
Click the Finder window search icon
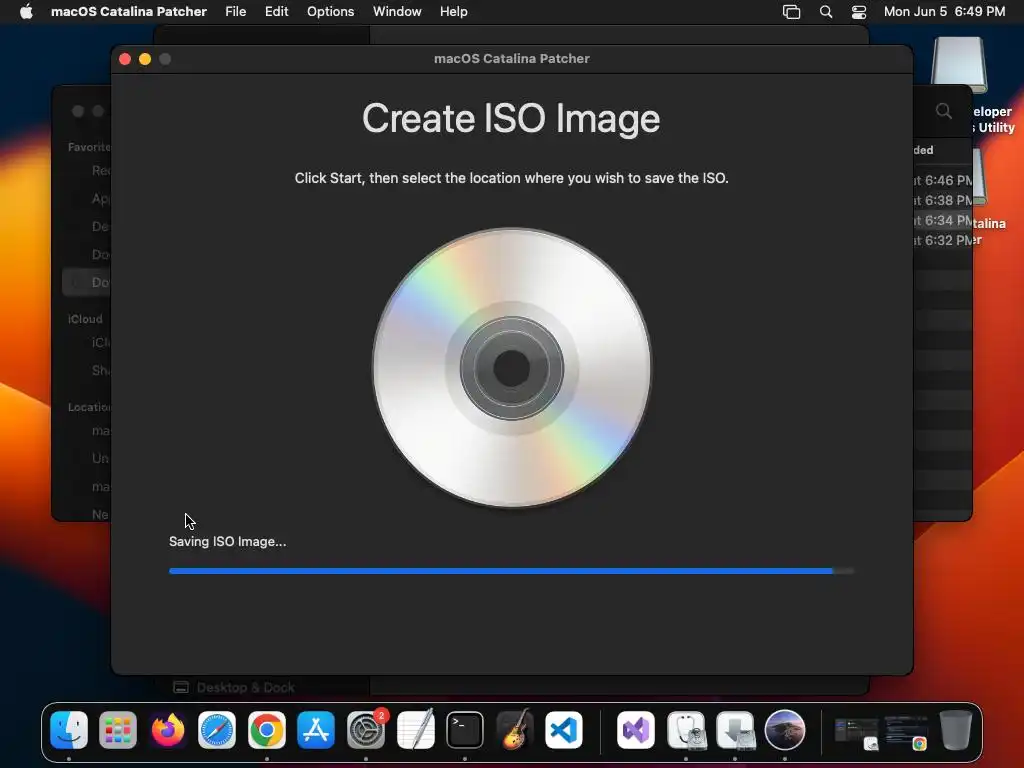tap(944, 111)
